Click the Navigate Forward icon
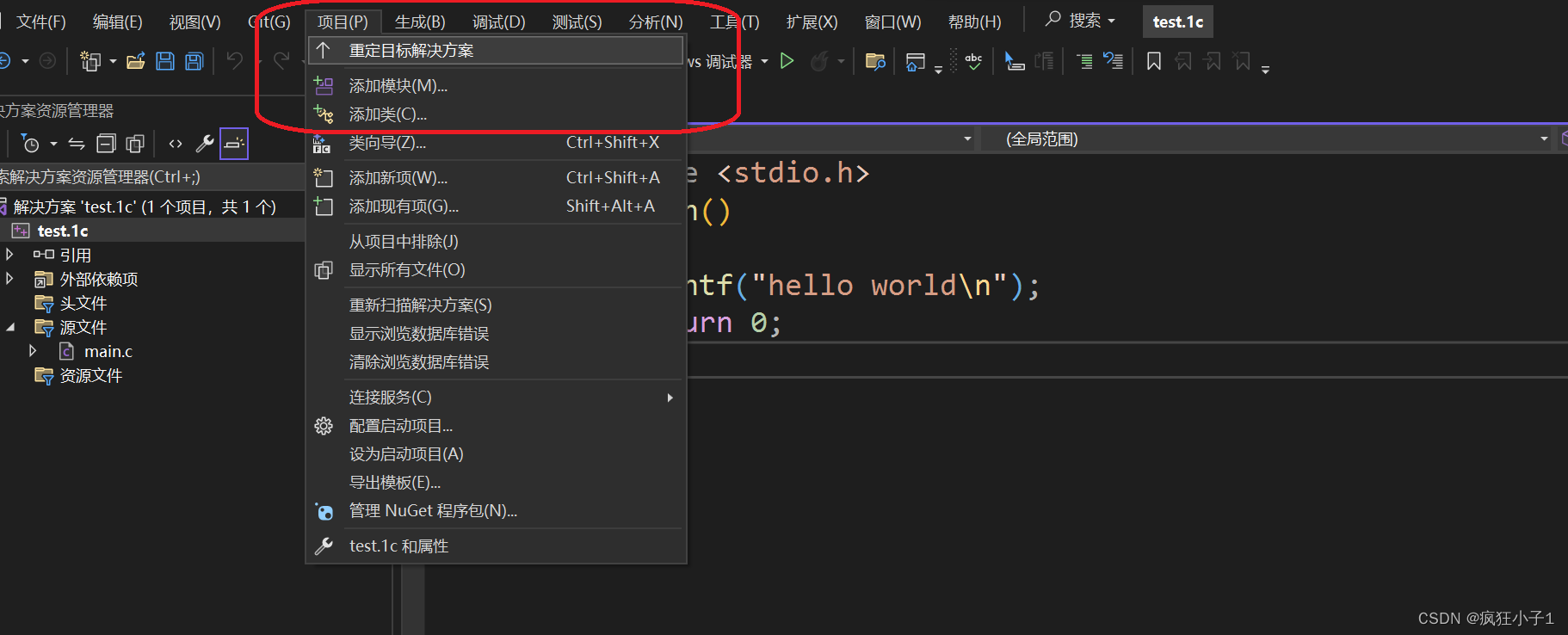Screen dimensions: 1568x635 point(48,60)
